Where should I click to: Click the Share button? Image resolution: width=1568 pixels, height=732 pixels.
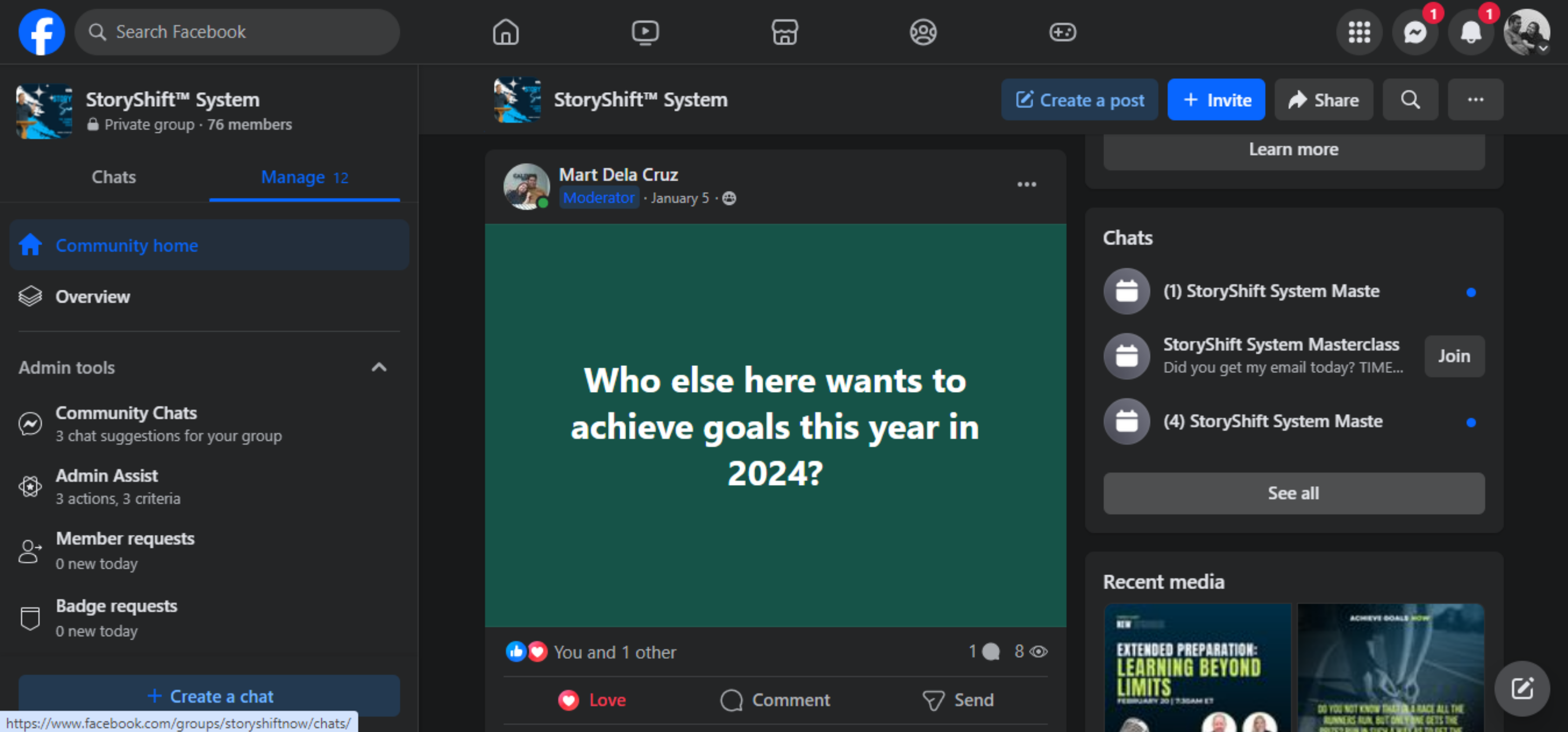point(1323,99)
